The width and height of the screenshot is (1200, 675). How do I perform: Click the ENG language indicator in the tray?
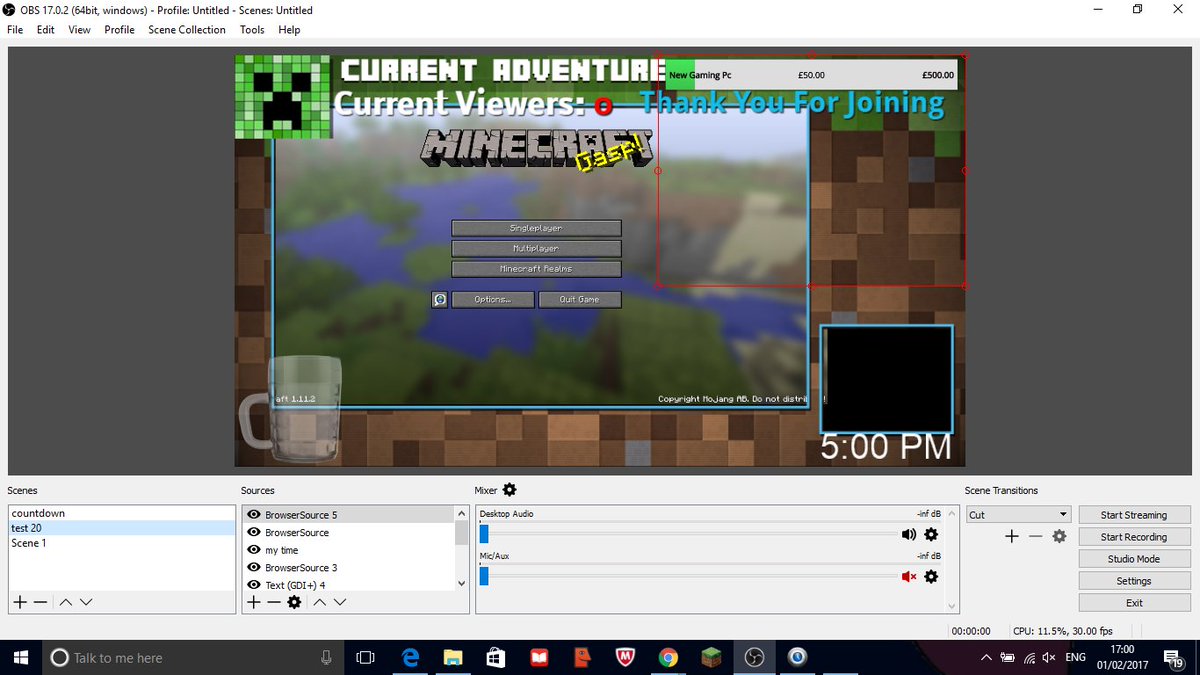[x=1076, y=657]
